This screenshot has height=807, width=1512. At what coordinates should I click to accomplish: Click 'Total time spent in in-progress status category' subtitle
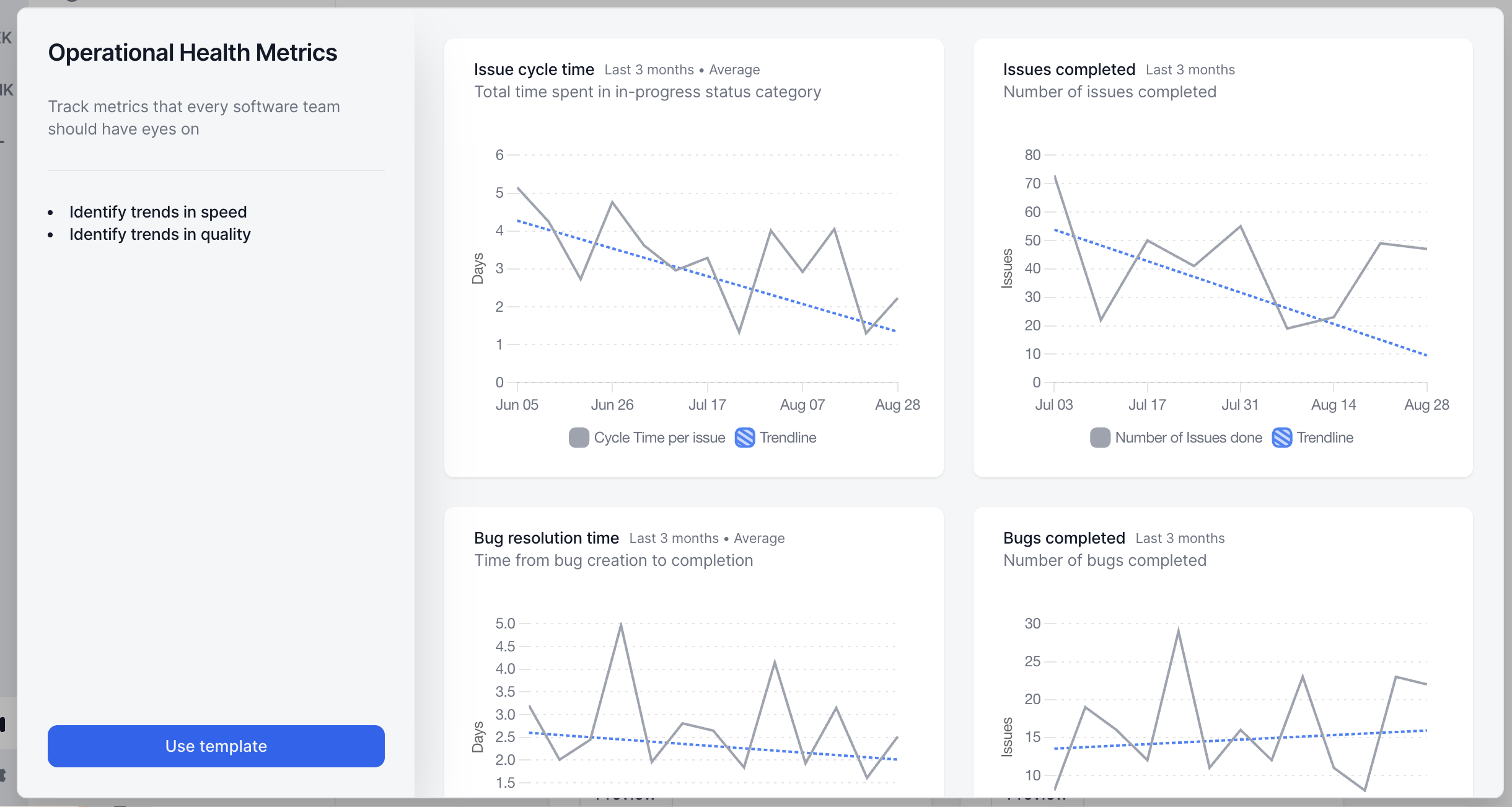pos(648,92)
